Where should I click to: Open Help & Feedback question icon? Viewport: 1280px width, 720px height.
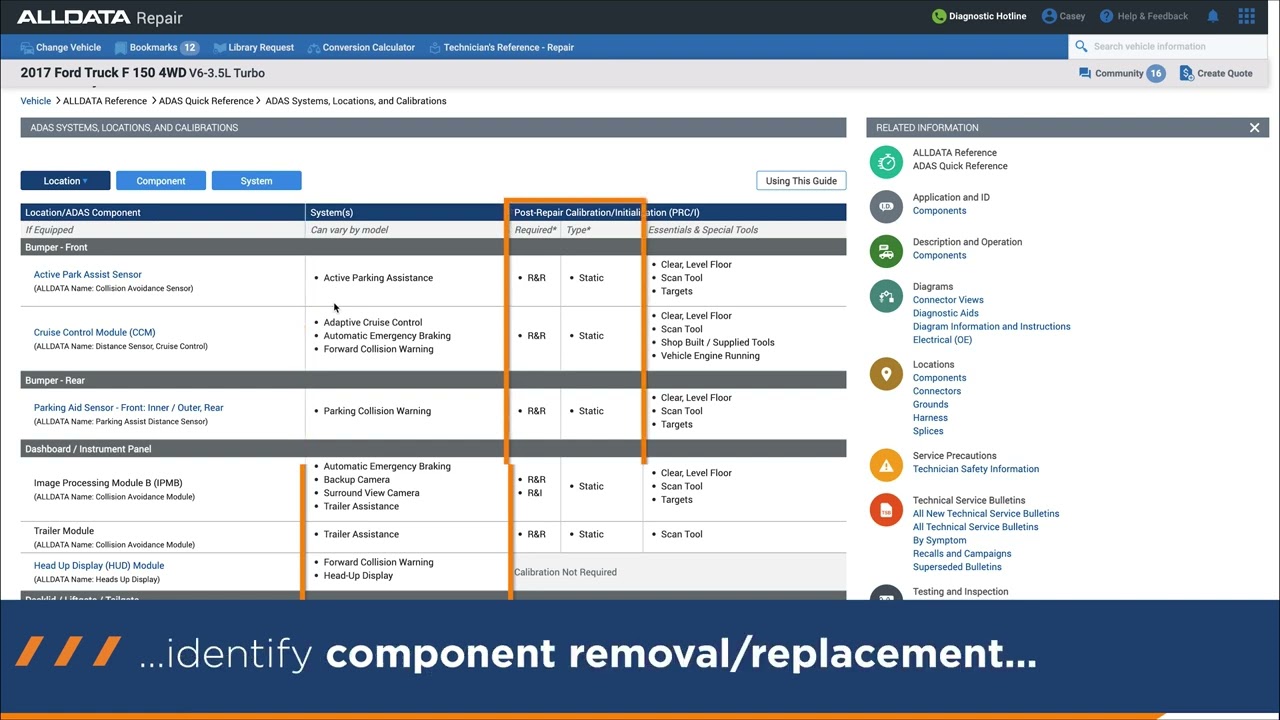pos(1106,16)
